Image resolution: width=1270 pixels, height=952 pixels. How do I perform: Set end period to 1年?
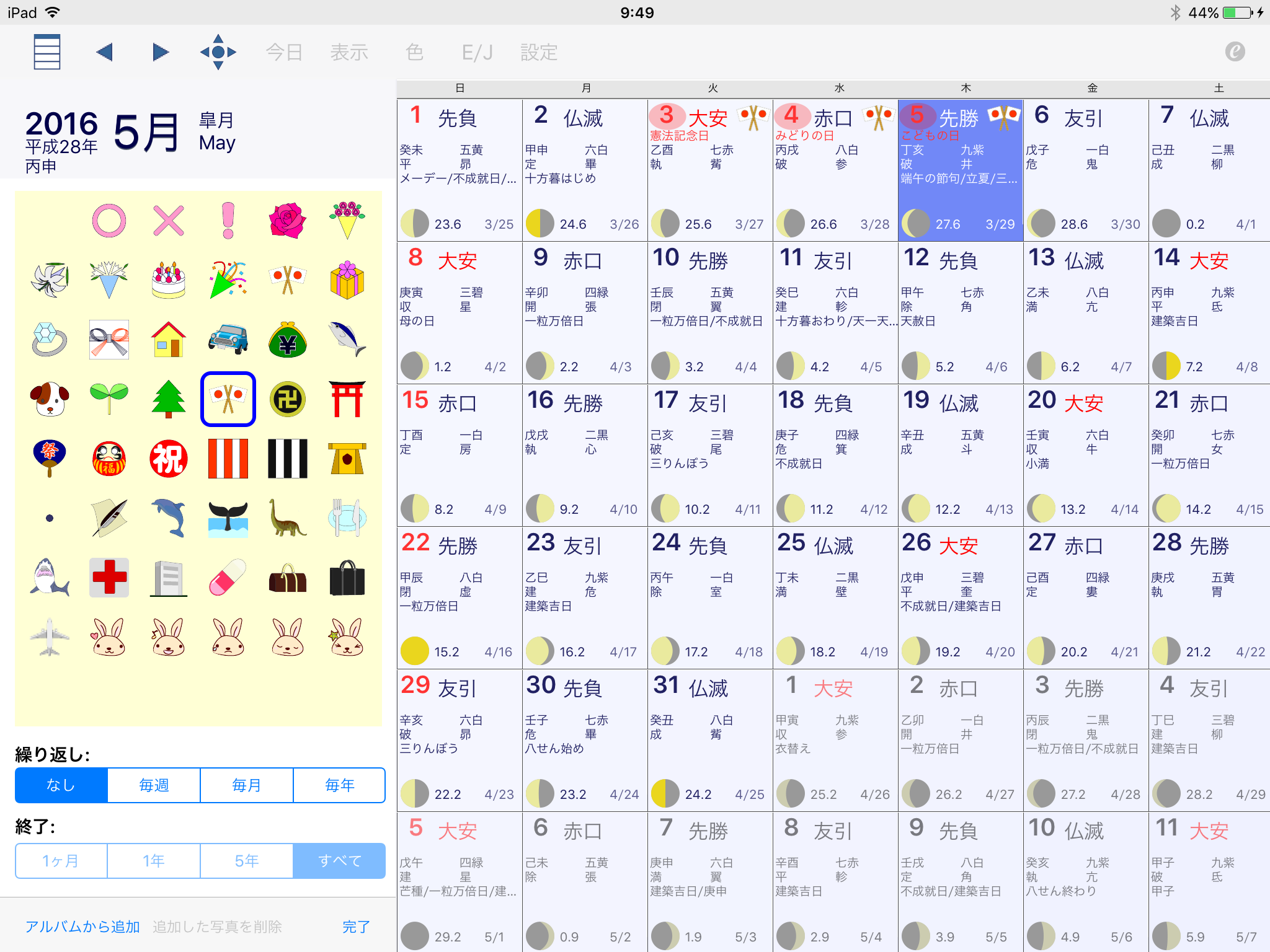point(154,861)
